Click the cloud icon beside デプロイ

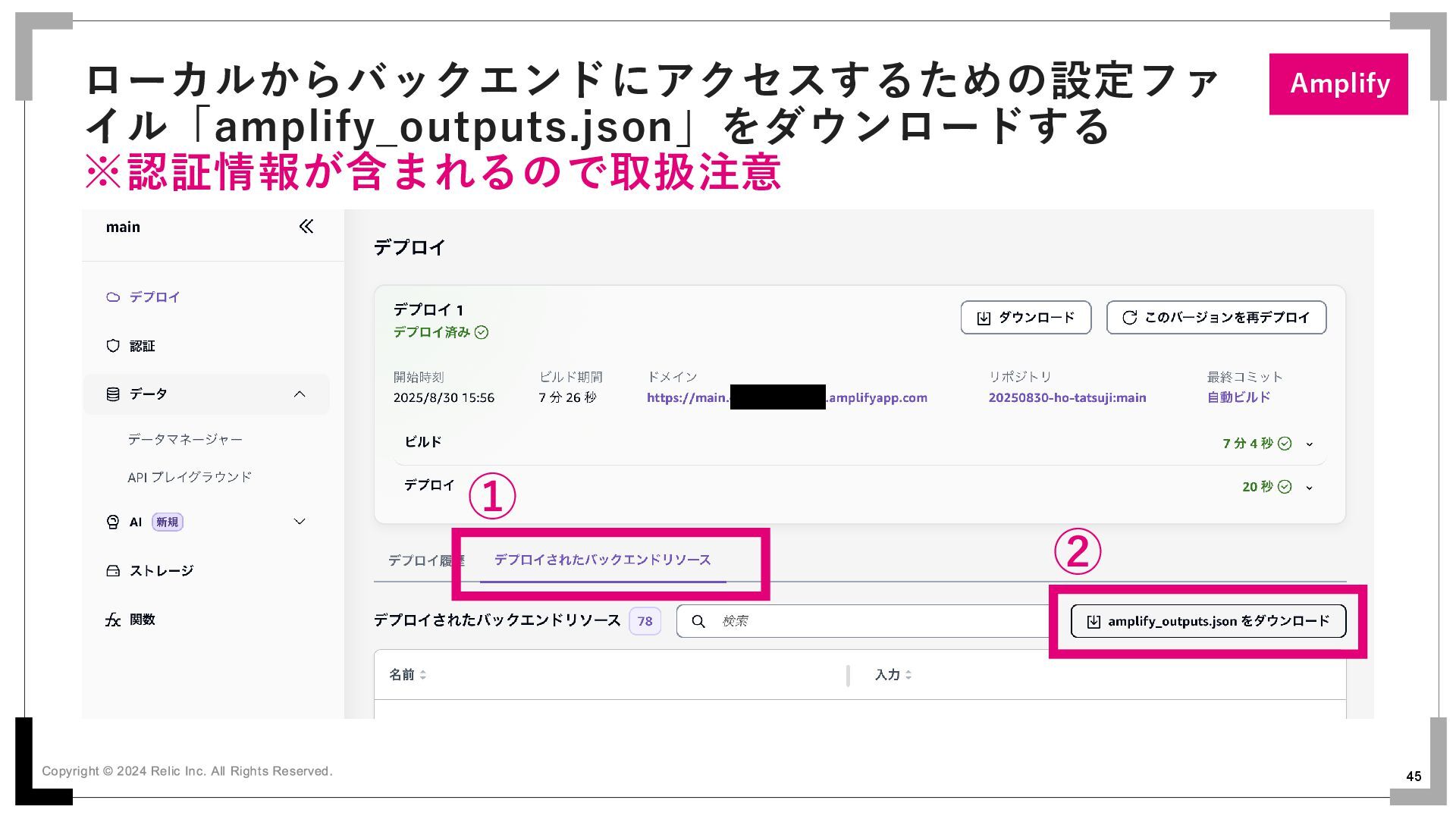pyautogui.click(x=113, y=297)
